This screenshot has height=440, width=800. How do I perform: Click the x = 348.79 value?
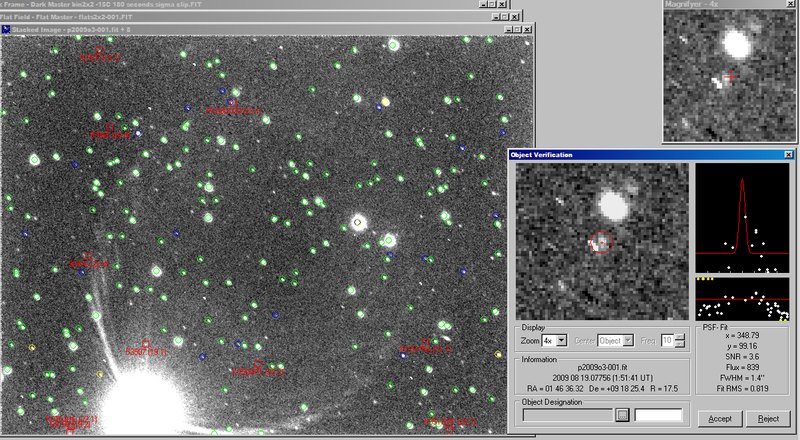point(742,335)
